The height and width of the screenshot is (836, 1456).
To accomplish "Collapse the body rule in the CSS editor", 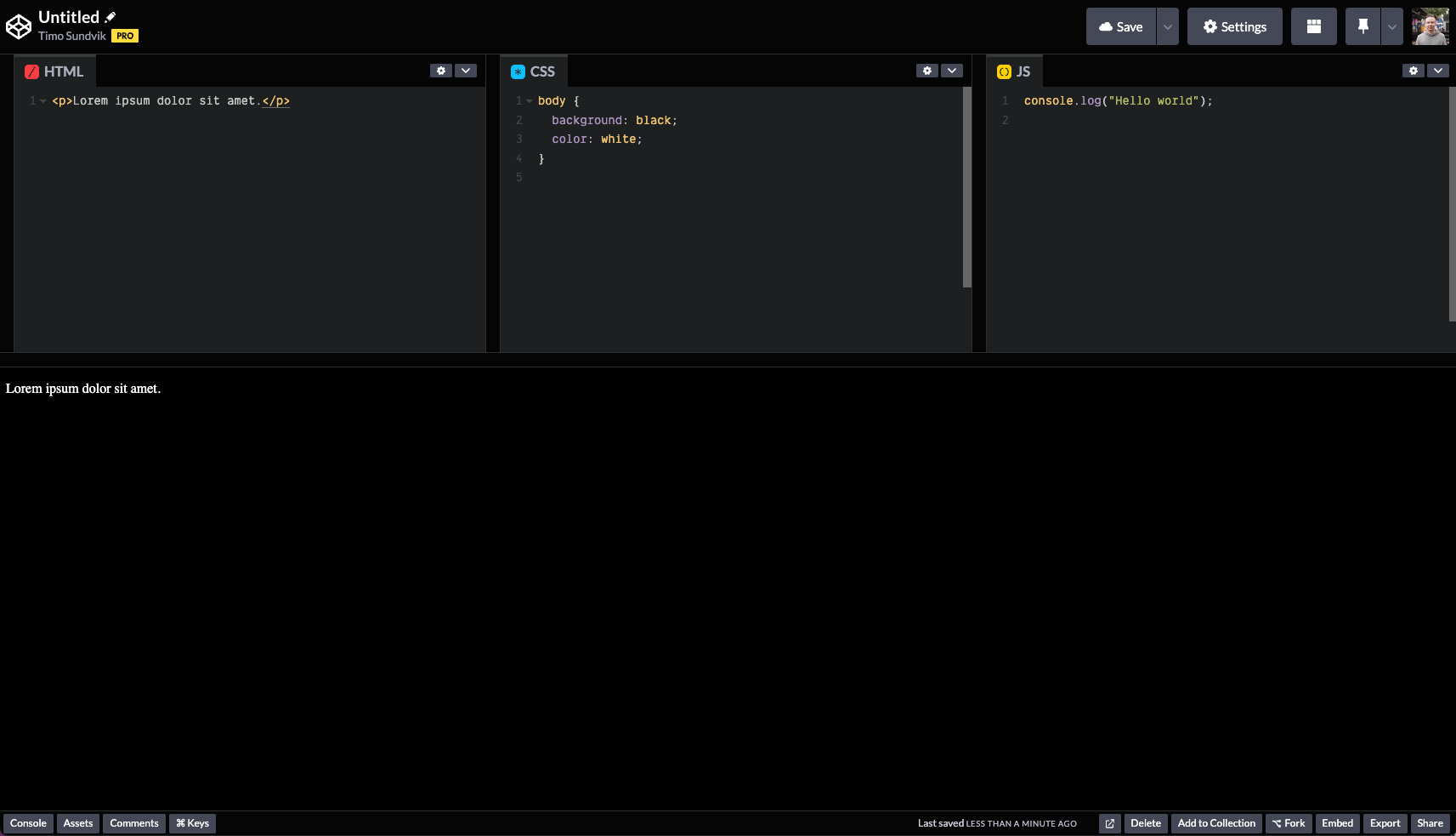I will tap(529, 100).
